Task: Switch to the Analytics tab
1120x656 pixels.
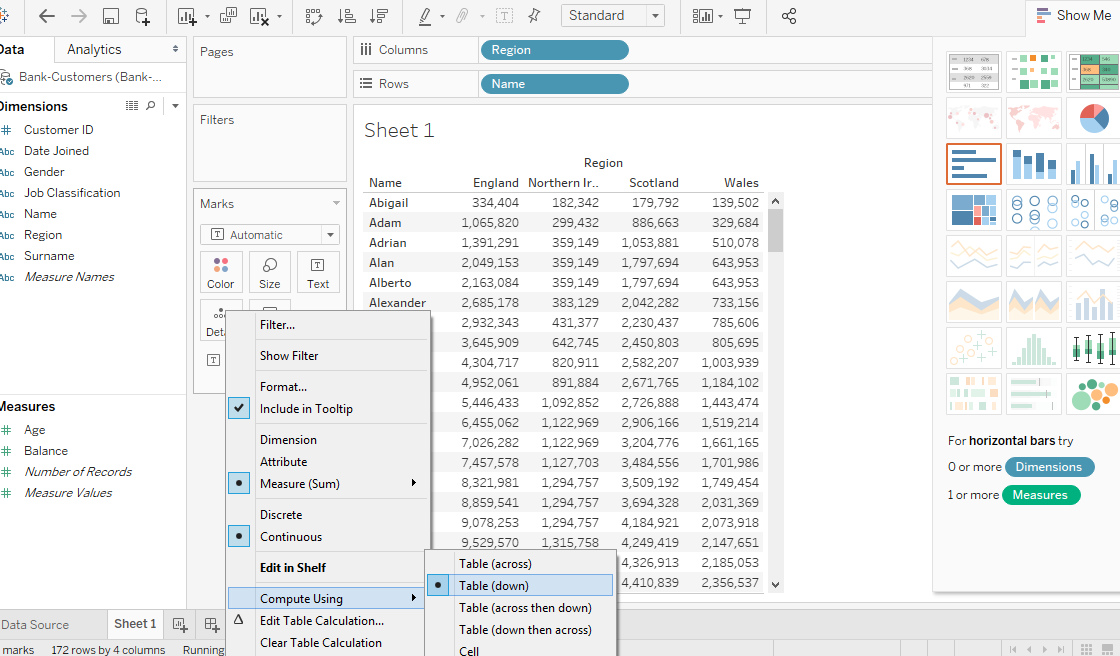Action: point(94,49)
